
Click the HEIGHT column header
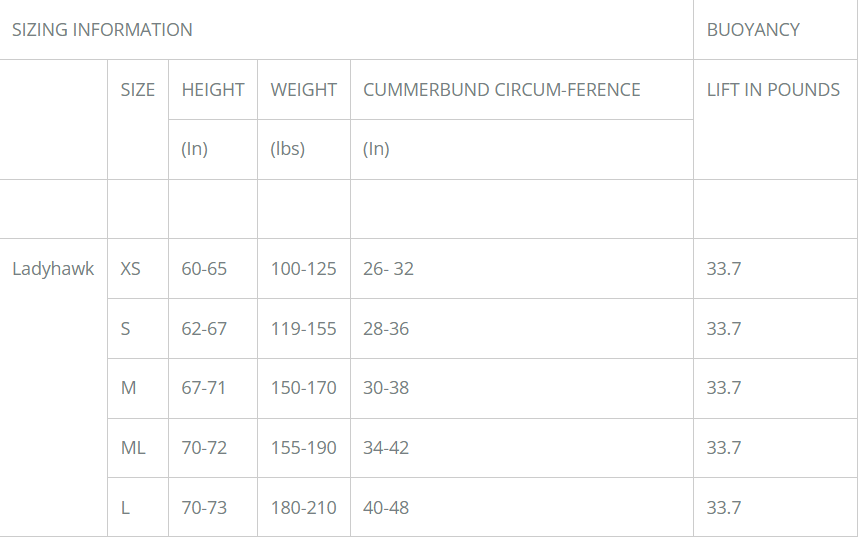click(x=213, y=90)
